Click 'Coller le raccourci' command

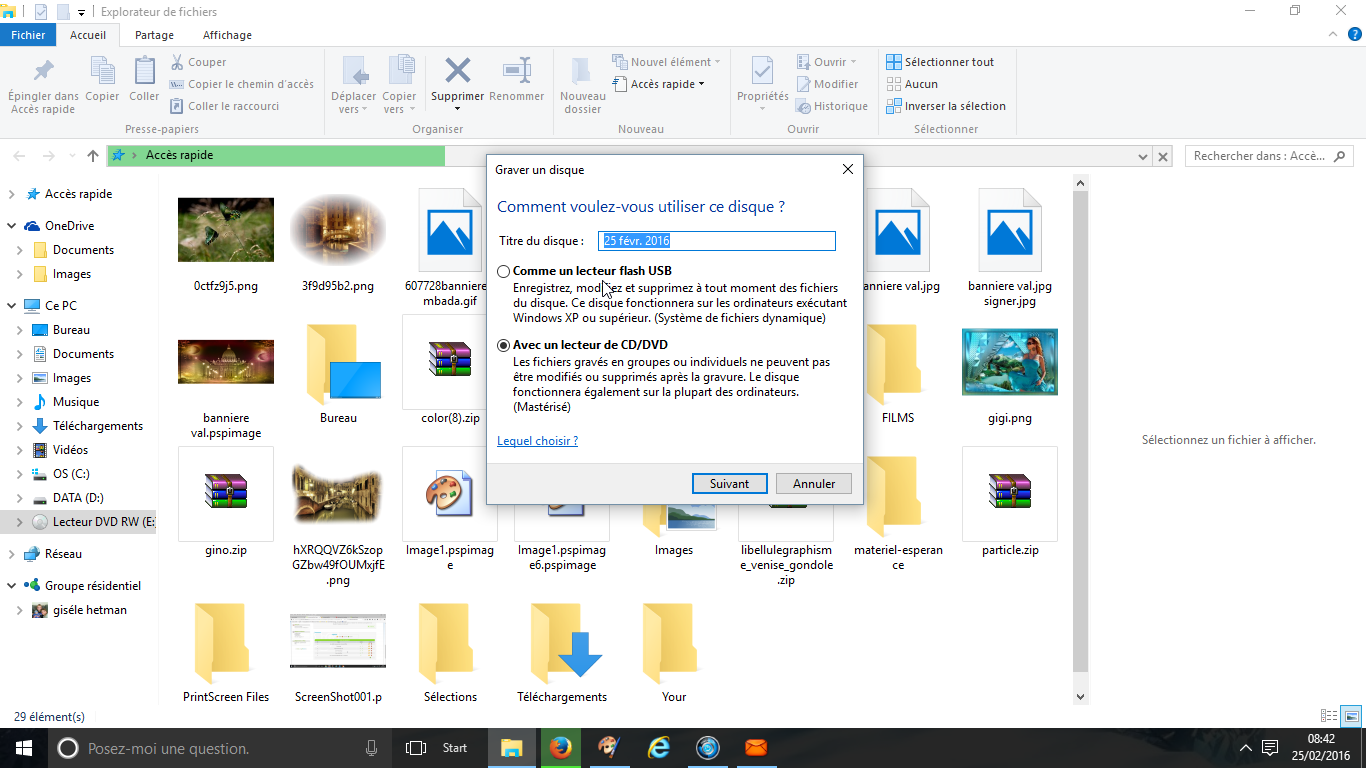[x=224, y=106]
